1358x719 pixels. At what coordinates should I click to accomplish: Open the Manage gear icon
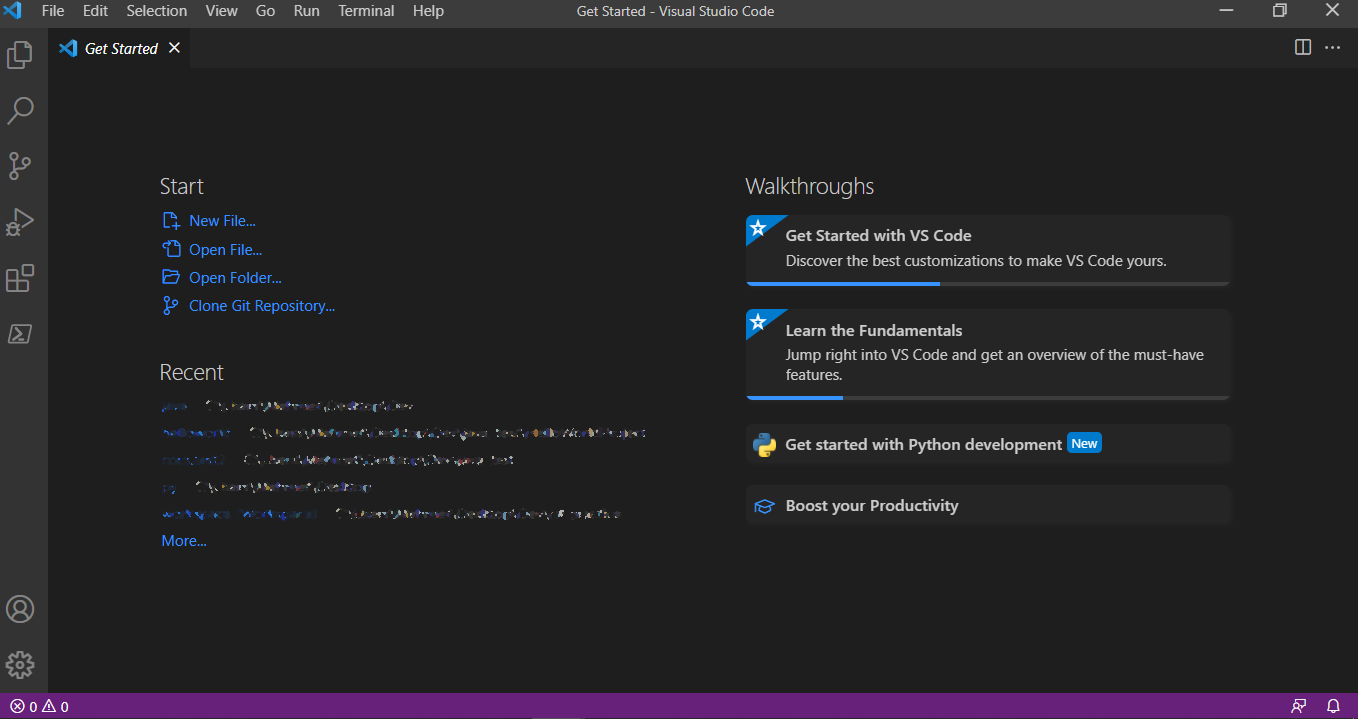[x=20, y=665]
